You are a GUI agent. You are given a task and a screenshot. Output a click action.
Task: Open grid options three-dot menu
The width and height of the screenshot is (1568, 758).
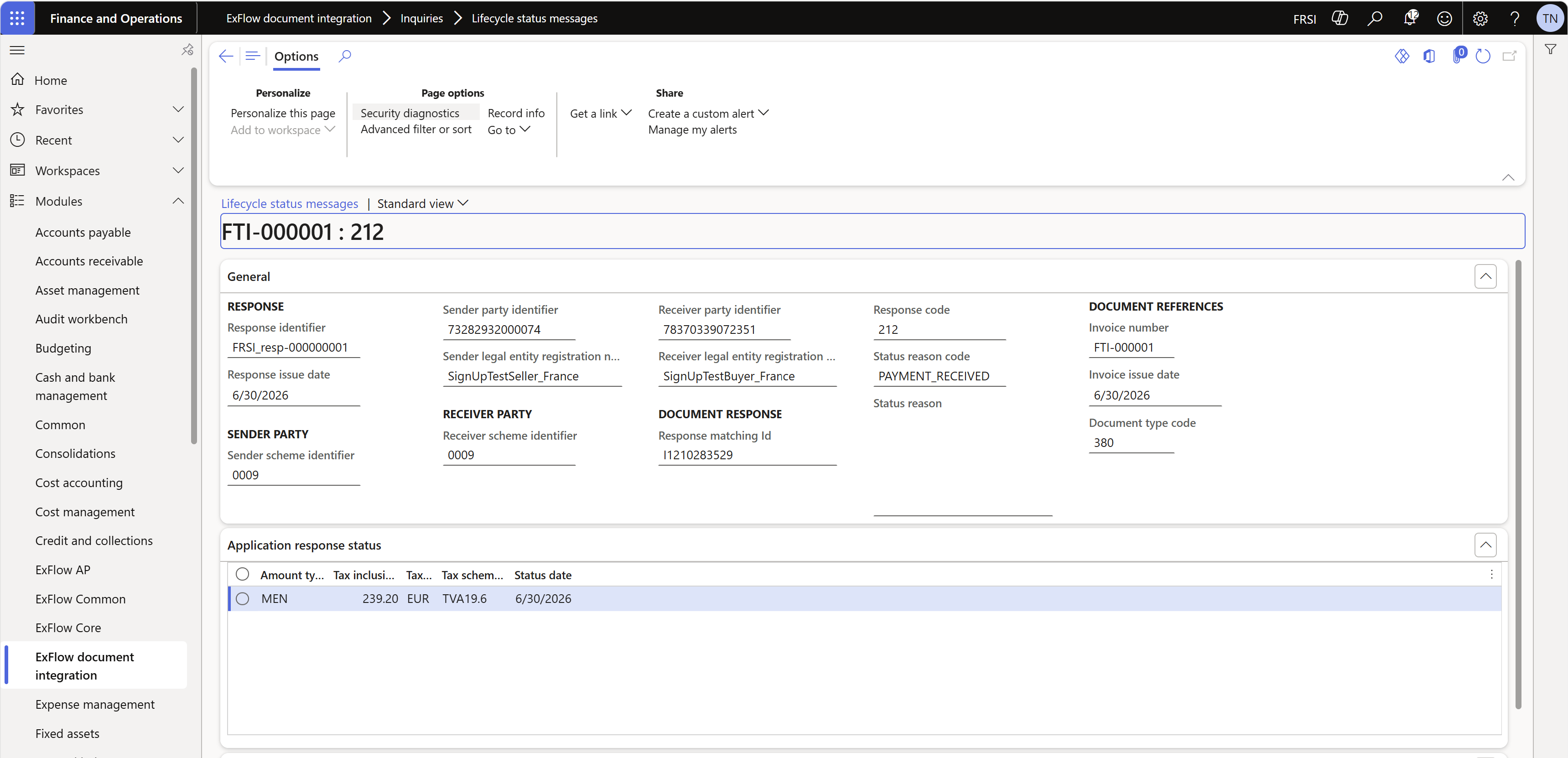click(1491, 574)
